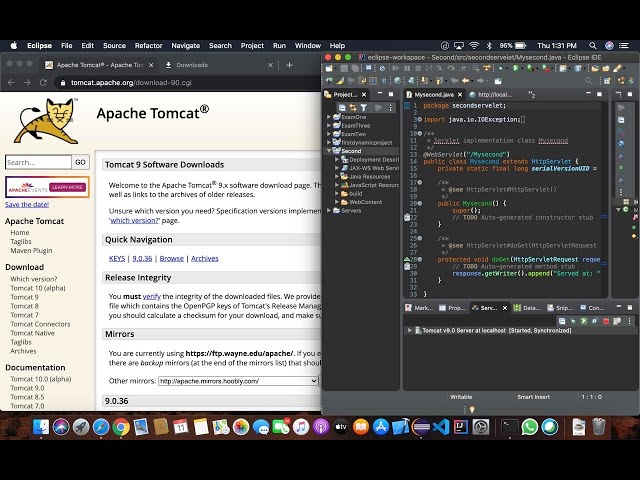The width and height of the screenshot is (640, 480).
Task: Click the Spotlight search icon in menu bar
Action: [x=593, y=46]
